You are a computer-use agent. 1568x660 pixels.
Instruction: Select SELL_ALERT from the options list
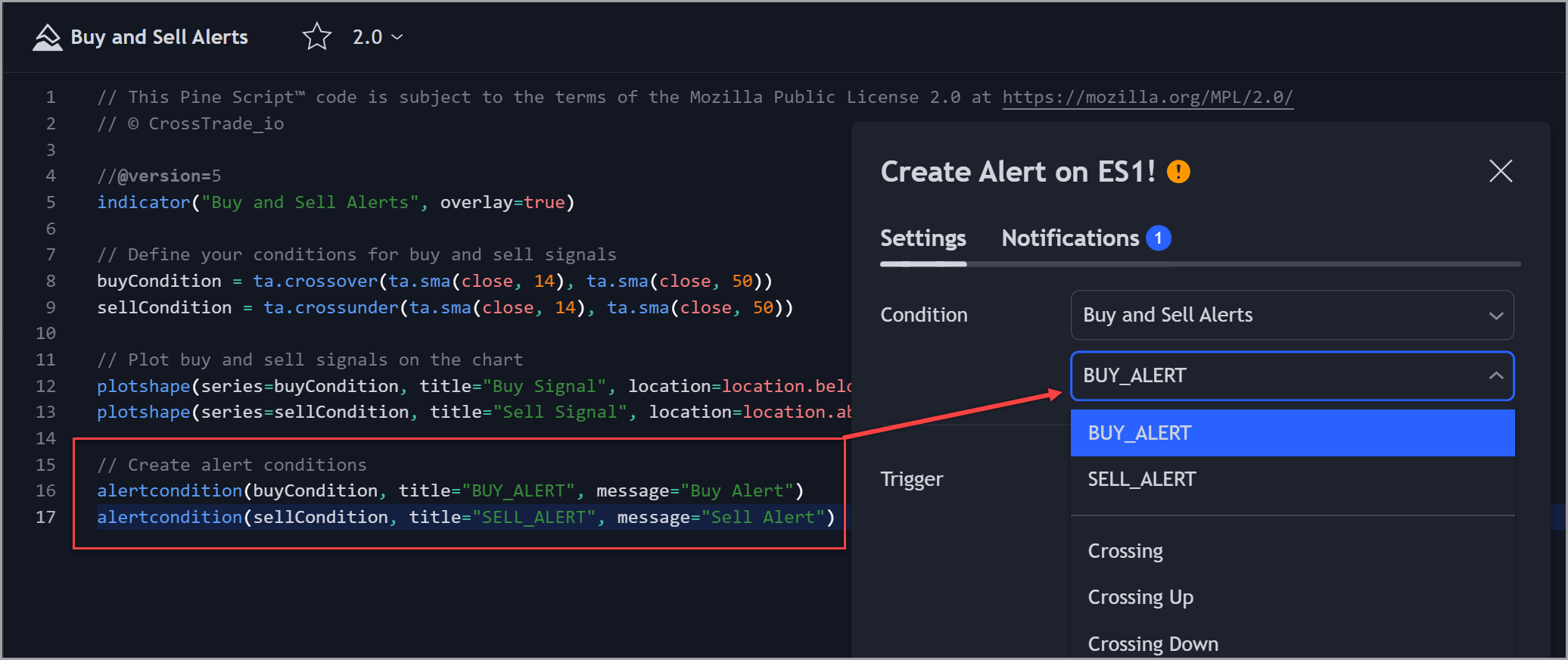click(x=1292, y=479)
